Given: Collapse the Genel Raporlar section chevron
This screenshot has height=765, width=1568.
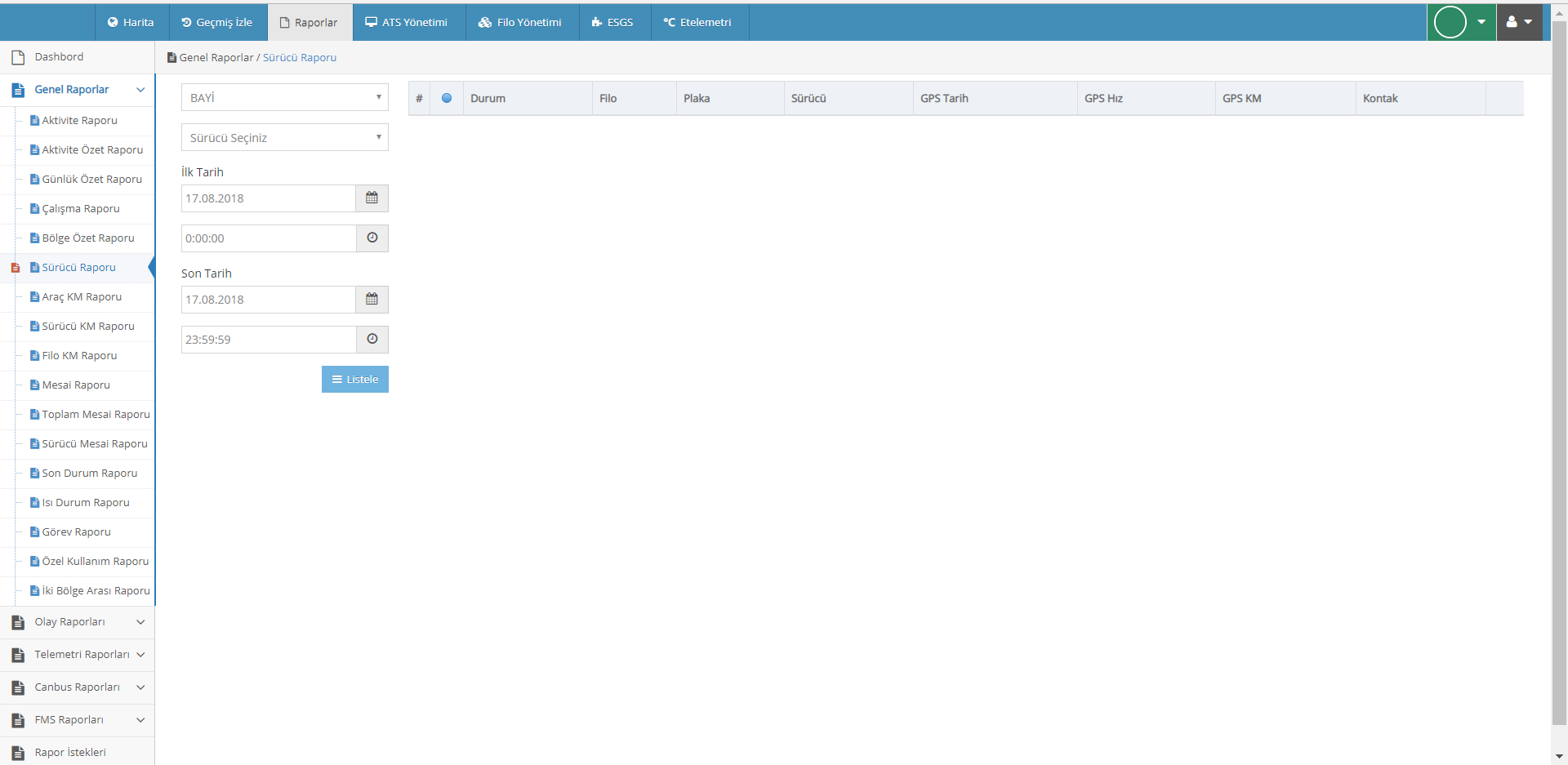Looking at the screenshot, I should 140,90.
